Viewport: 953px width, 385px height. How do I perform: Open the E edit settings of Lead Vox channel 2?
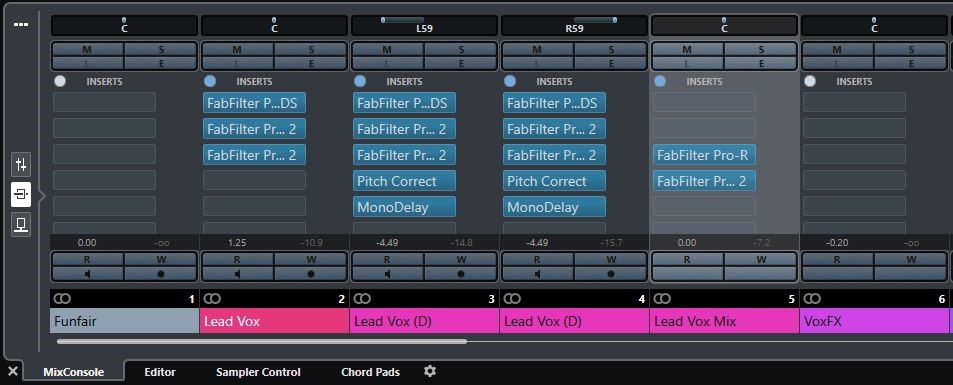311,63
